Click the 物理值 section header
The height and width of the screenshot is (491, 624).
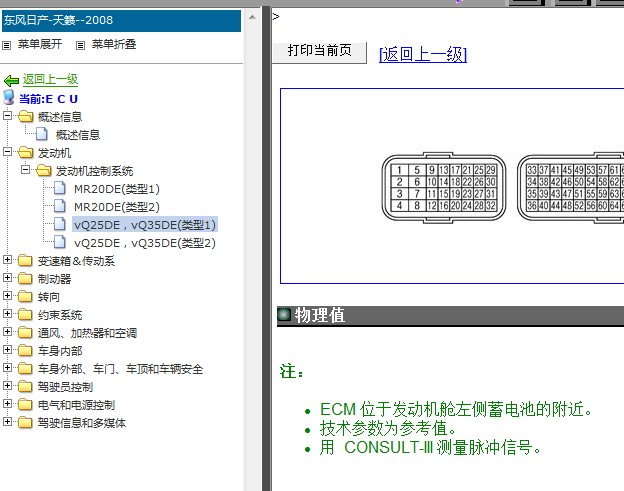coord(450,316)
